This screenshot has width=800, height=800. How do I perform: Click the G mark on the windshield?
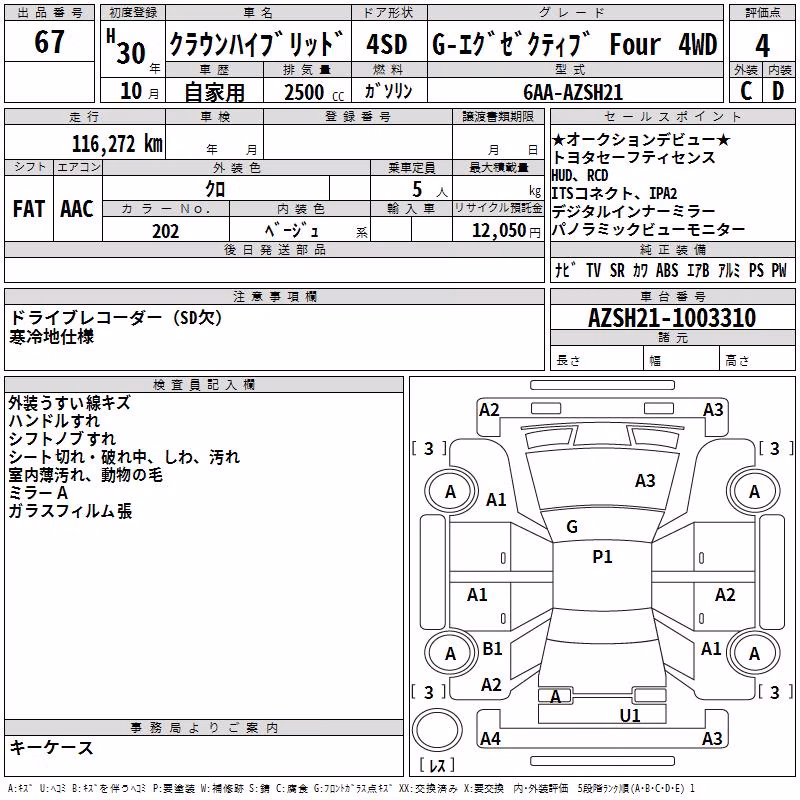(x=572, y=527)
